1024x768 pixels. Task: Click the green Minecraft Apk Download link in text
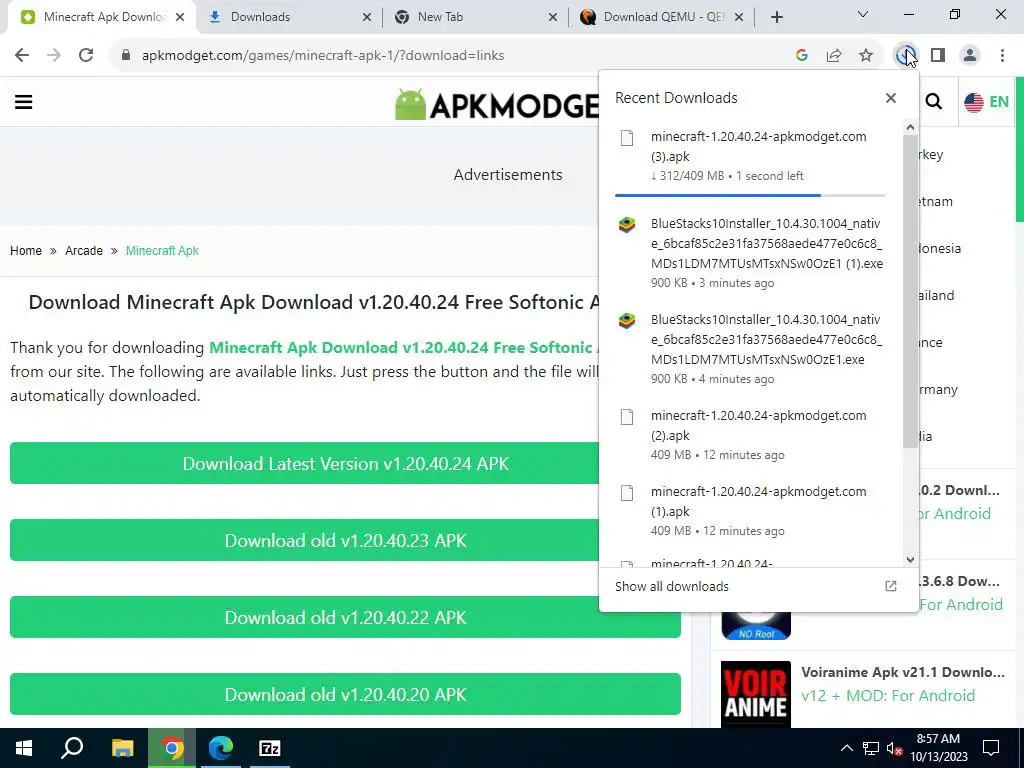click(404, 347)
